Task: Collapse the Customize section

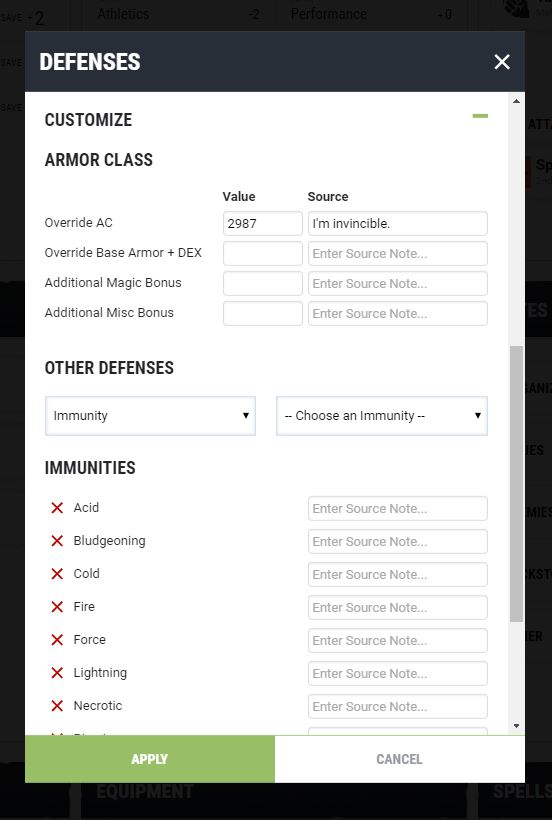Action: pyautogui.click(x=480, y=116)
